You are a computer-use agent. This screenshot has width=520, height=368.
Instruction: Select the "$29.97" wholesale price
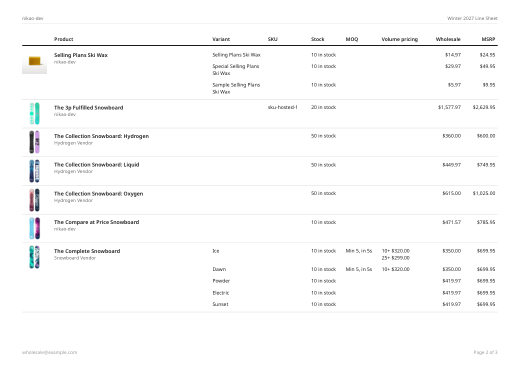tap(453, 66)
